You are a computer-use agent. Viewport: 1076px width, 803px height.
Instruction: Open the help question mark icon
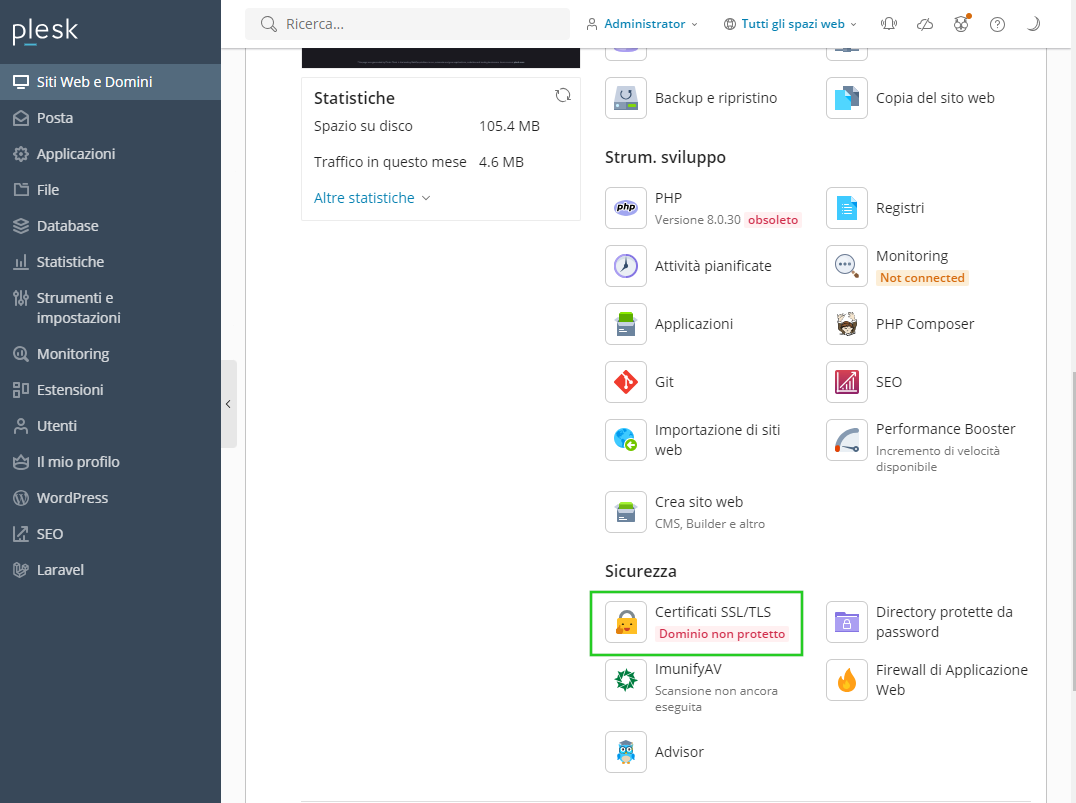pos(997,24)
